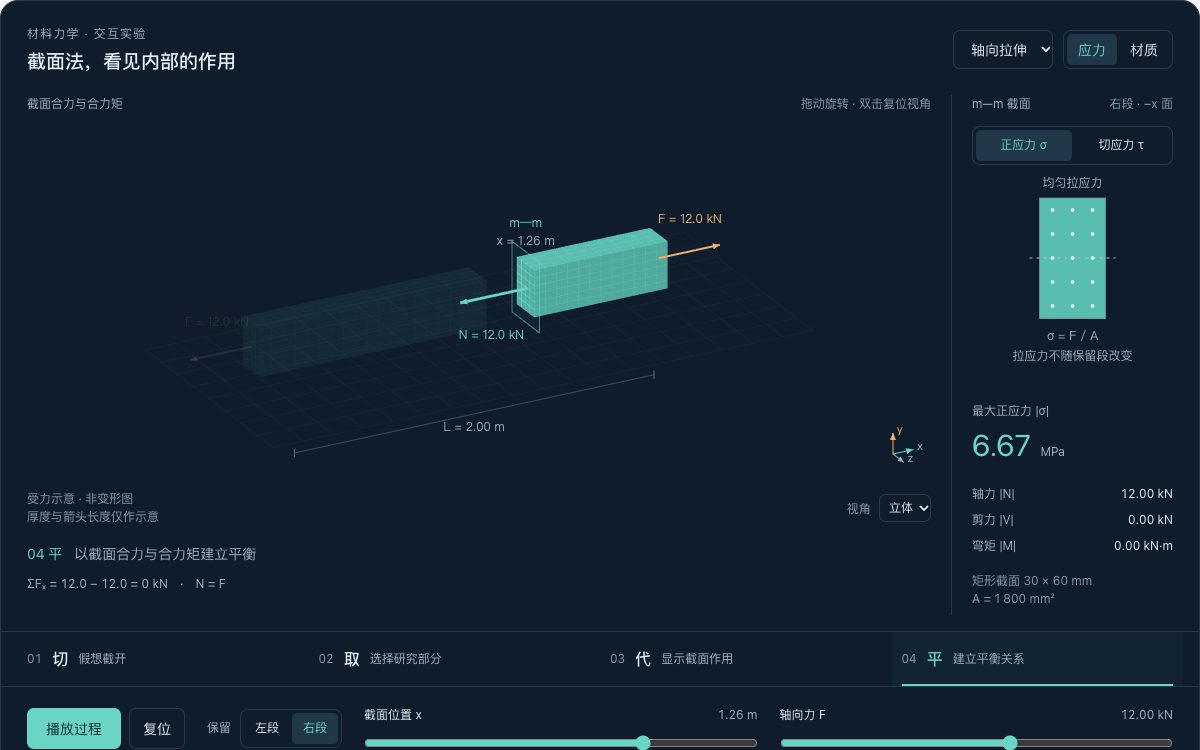Click the A = 1 800 mm² area text

click(x=1013, y=599)
